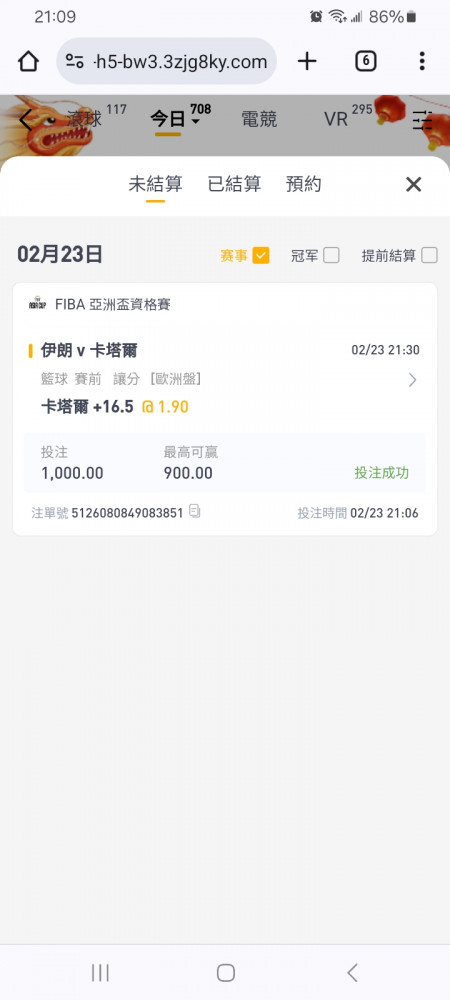Select the 未結算 tab
This screenshot has width=450, height=1000.
tap(156, 184)
